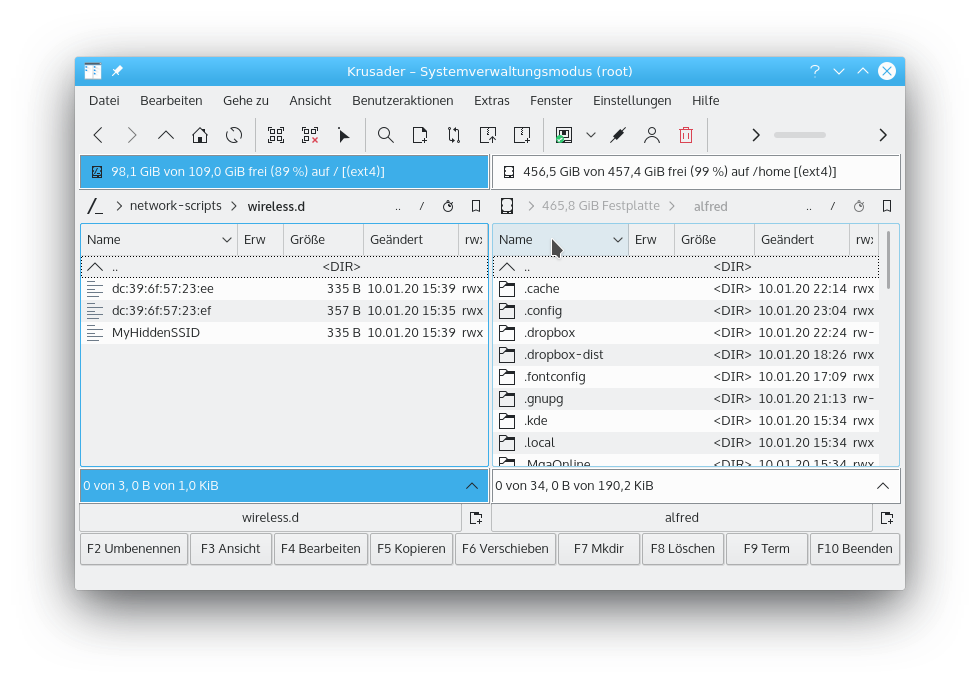980x683 pixels.
Task: Click the home directory icon in toolbar
Action: click(x=200, y=135)
